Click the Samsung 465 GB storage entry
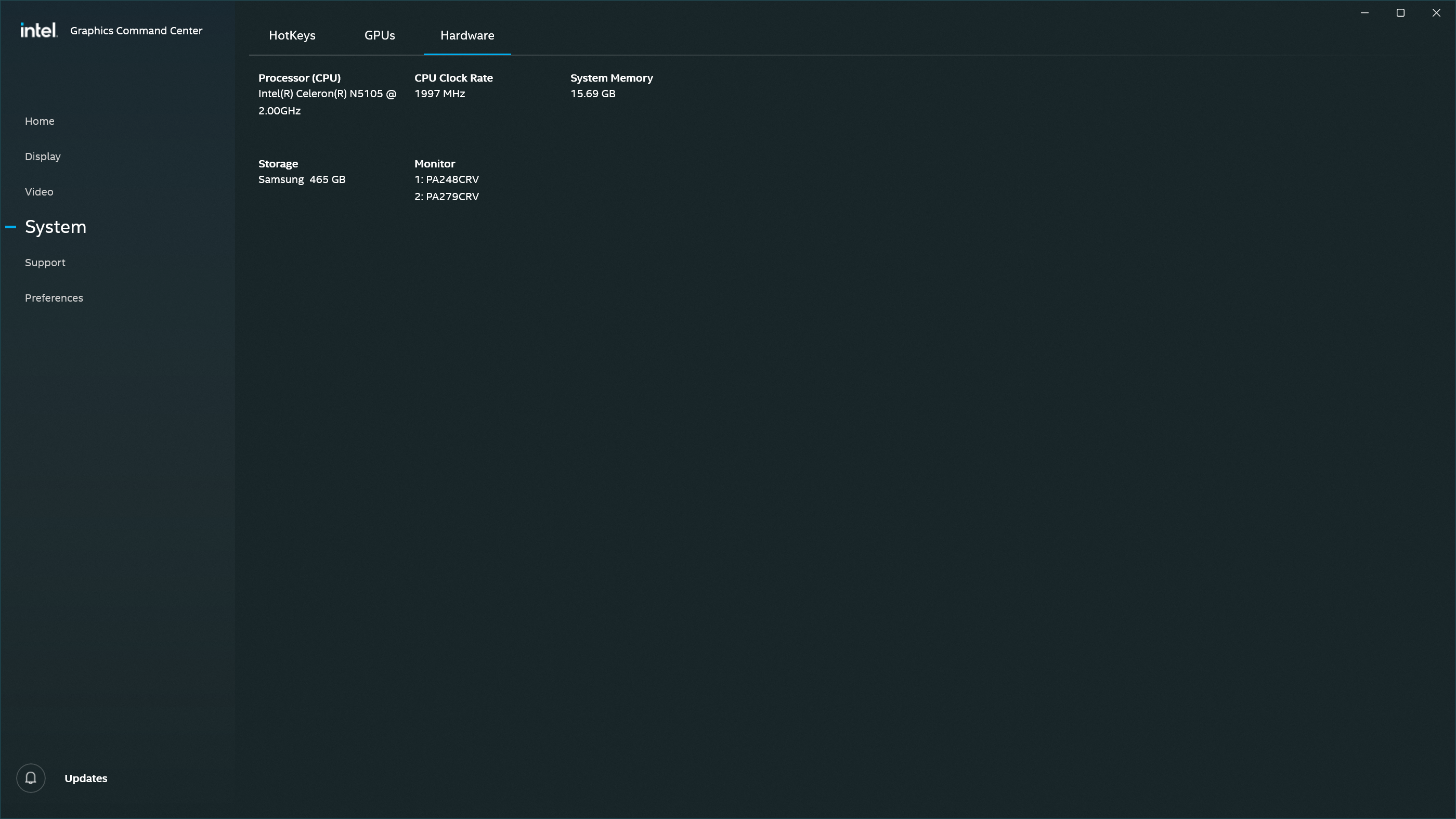The image size is (1456, 819). pos(301,180)
